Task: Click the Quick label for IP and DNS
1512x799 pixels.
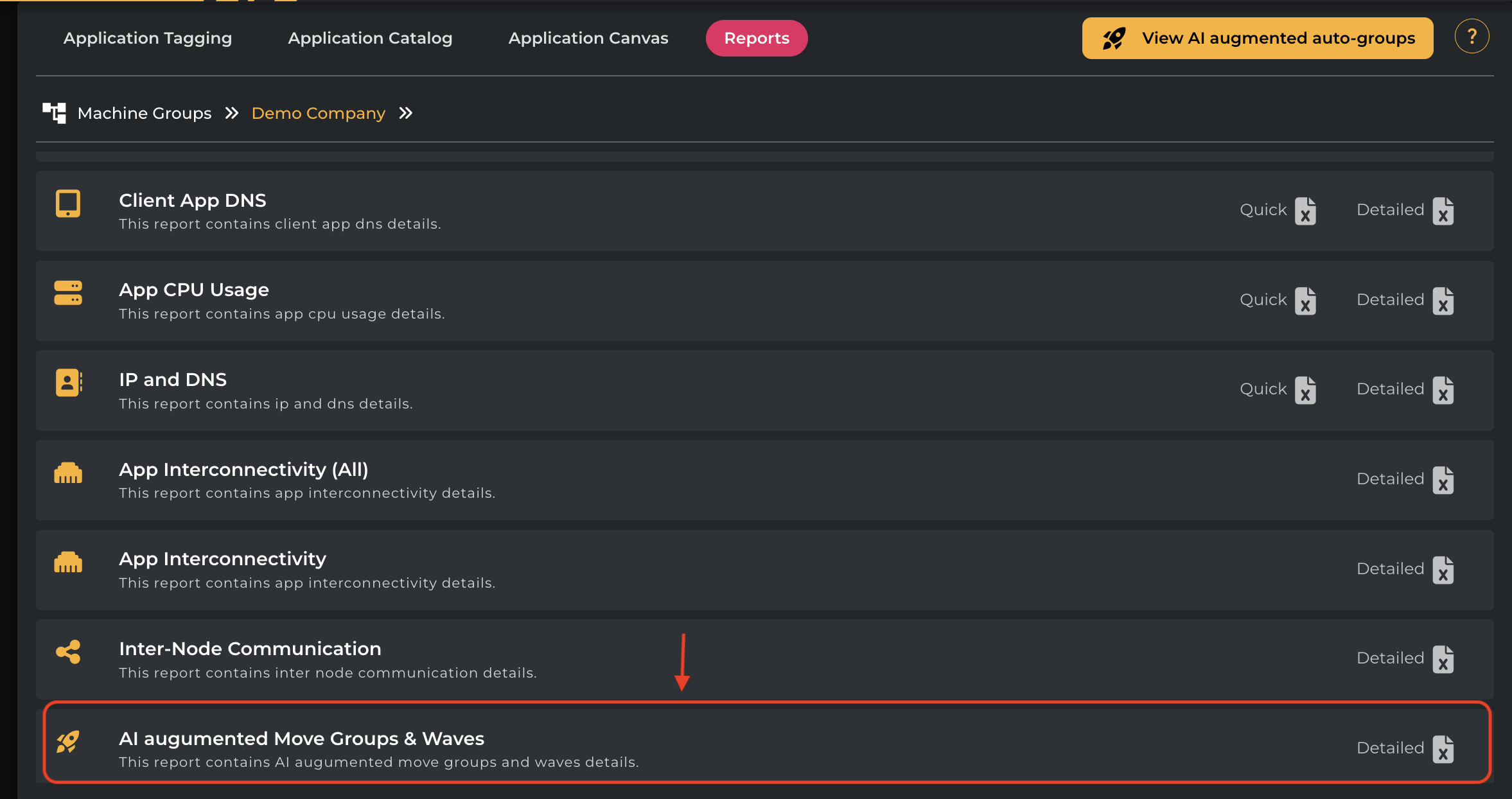Action: tap(1263, 389)
